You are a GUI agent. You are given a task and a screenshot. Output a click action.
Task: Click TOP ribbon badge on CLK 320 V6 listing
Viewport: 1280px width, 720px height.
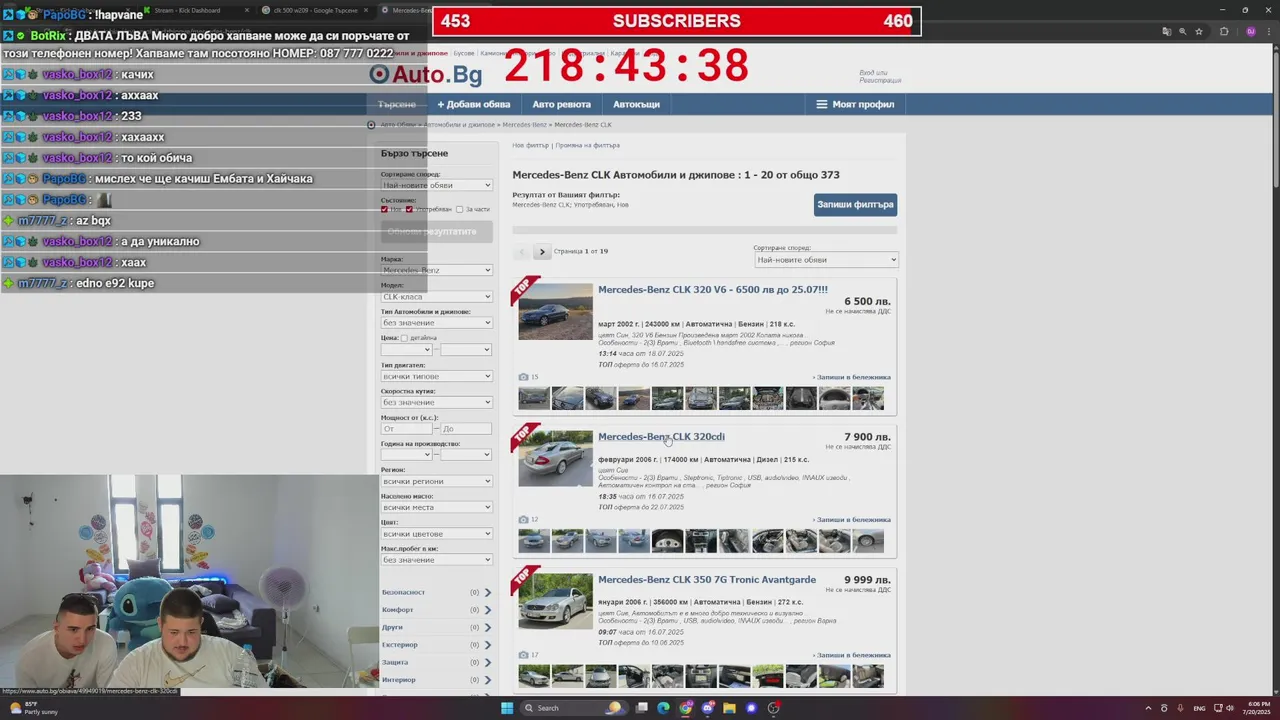point(523,288)
